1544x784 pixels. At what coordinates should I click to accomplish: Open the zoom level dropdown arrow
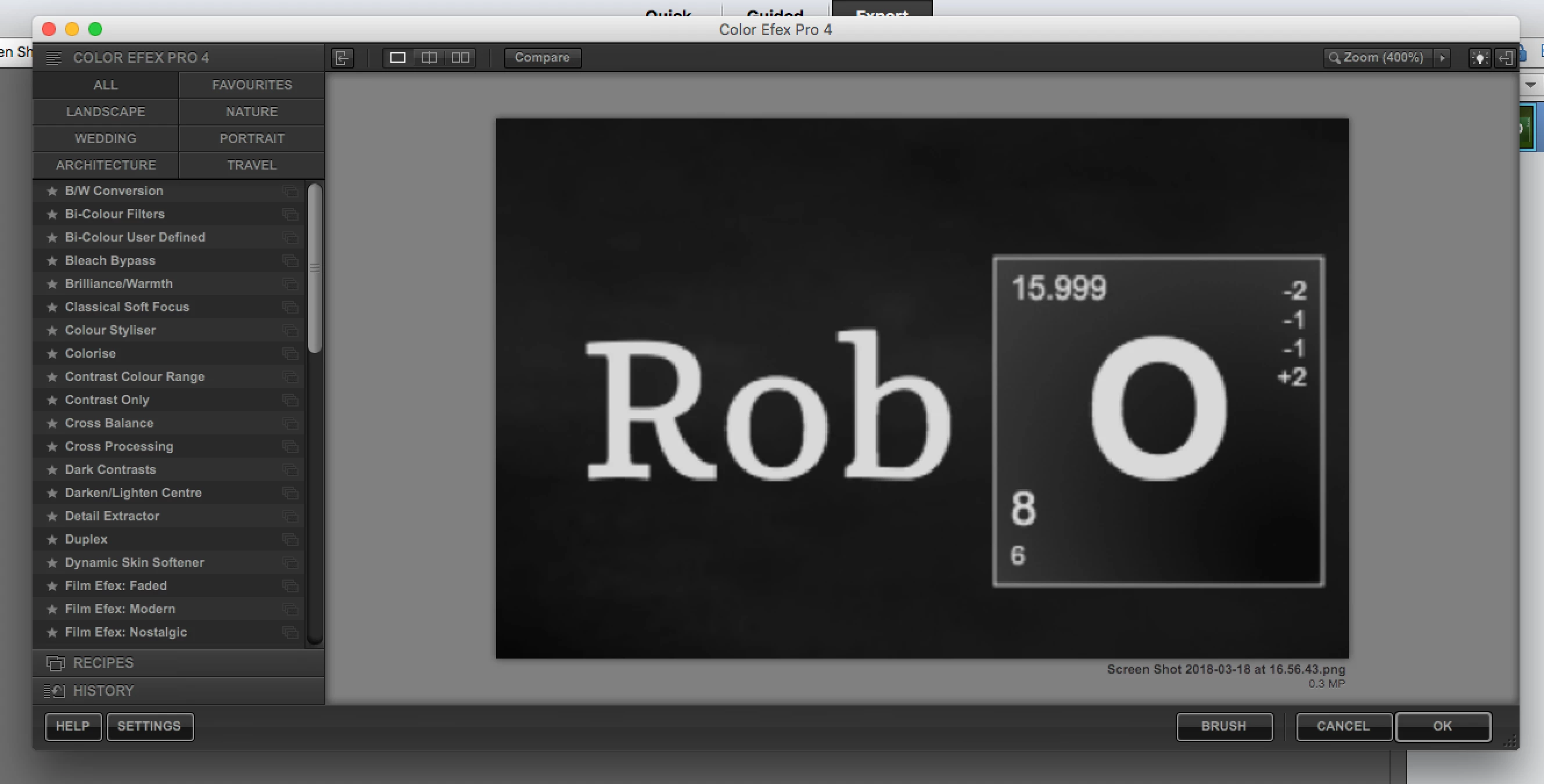1442,58
